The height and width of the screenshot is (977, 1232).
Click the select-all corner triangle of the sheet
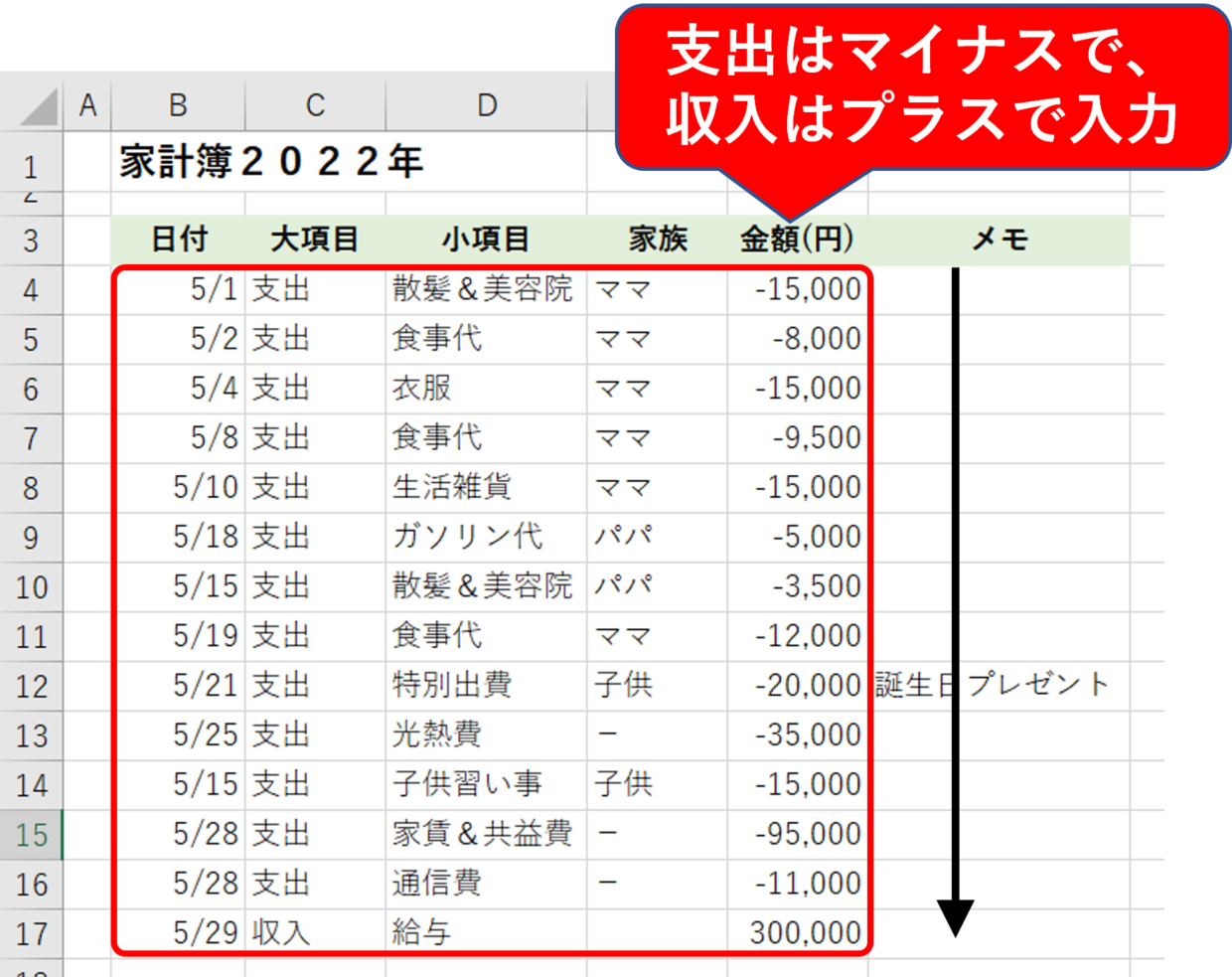click(x=38, y=105)
